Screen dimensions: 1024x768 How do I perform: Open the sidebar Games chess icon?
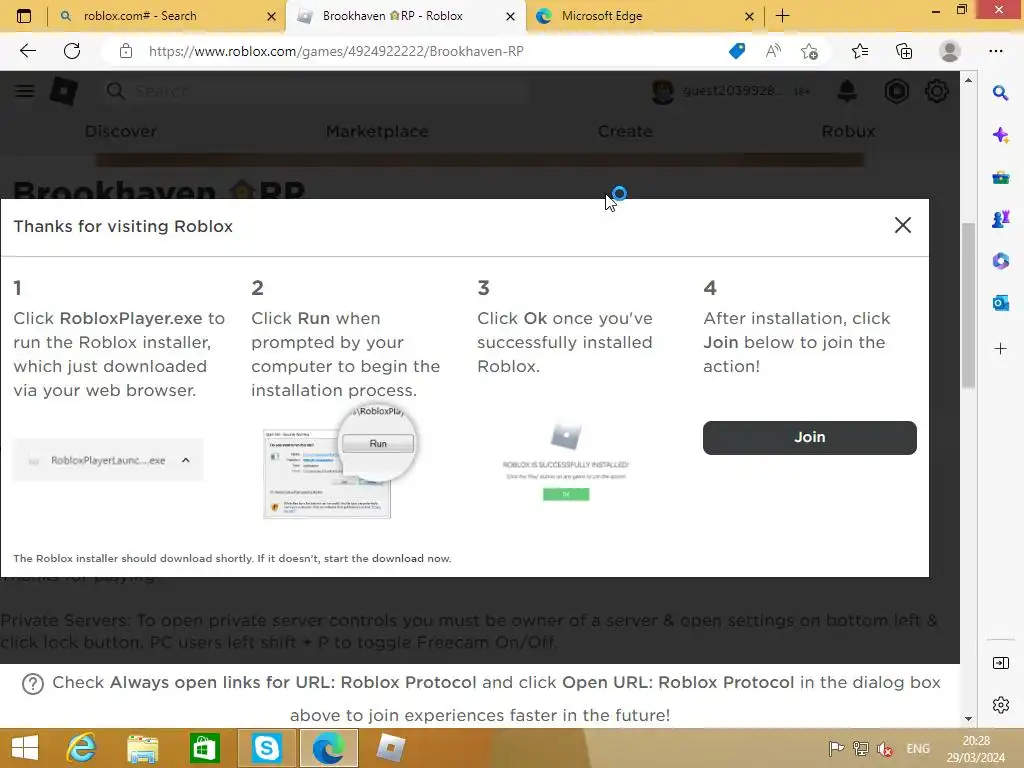tap(1000, 219)
